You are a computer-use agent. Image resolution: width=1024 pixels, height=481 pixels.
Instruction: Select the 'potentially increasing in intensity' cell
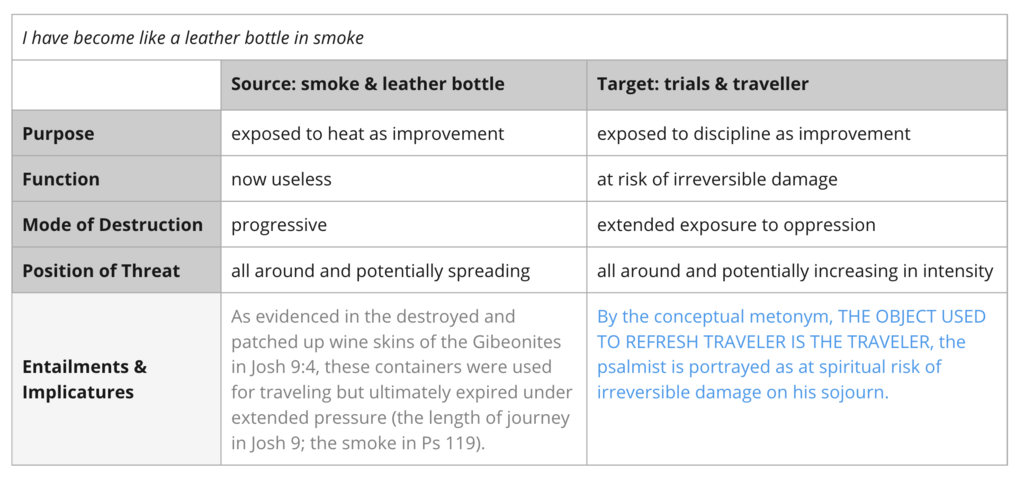[x=795, y=271]
